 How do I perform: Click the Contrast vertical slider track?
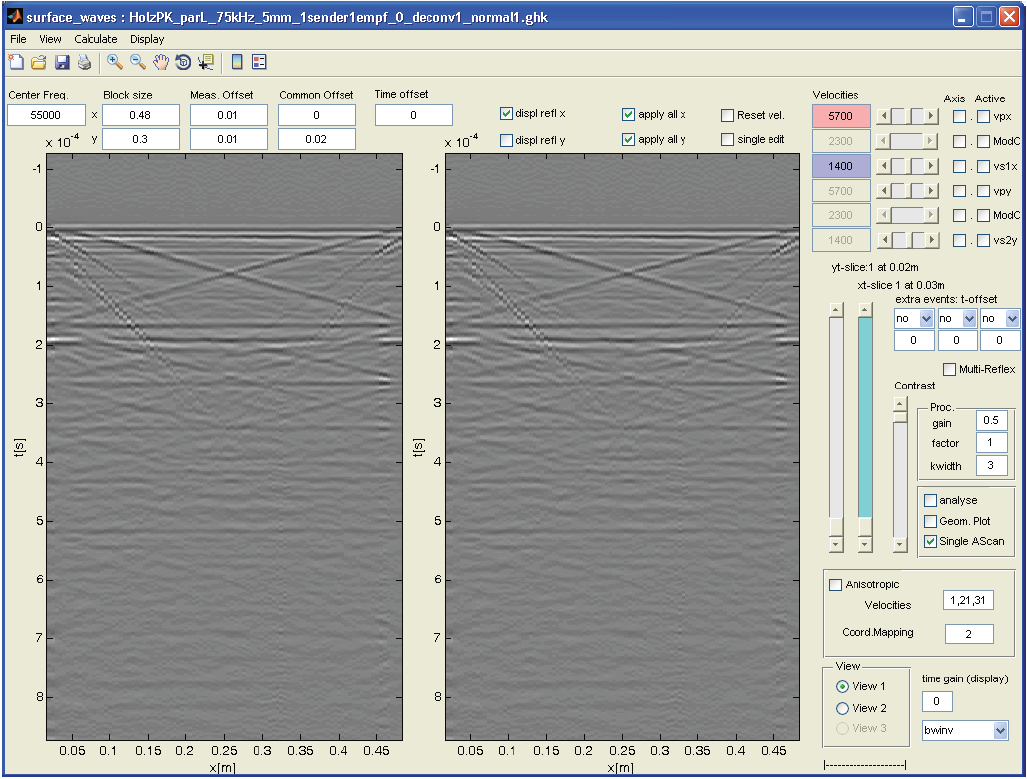pos(901,480)
